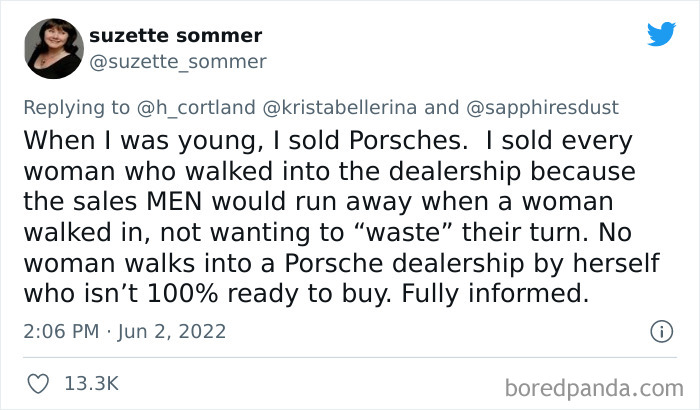Like the tweet with the heart icon
The image size is (700, 410).
(x=38, y=382)
